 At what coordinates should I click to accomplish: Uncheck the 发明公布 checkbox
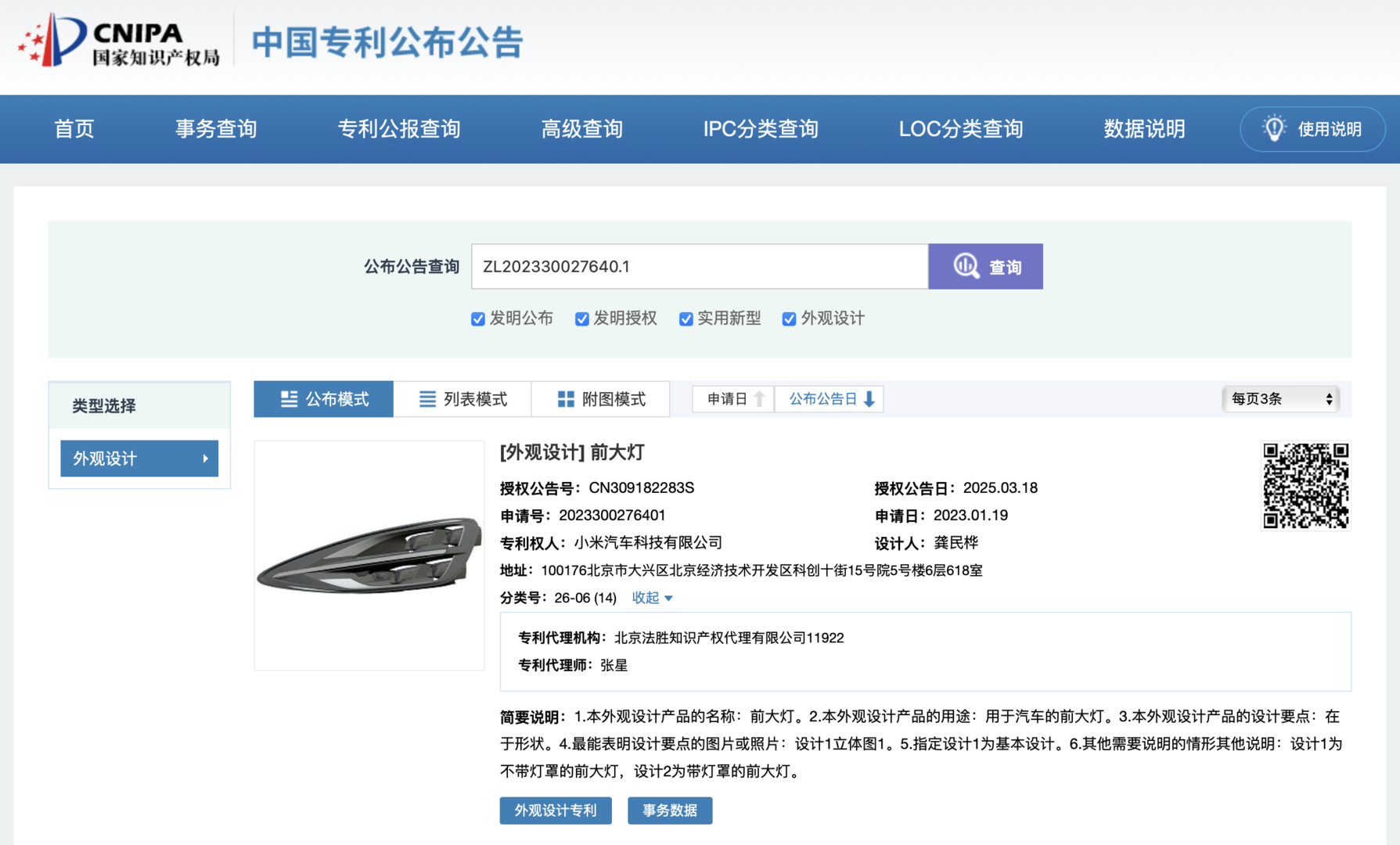click(x=478, y=318)
